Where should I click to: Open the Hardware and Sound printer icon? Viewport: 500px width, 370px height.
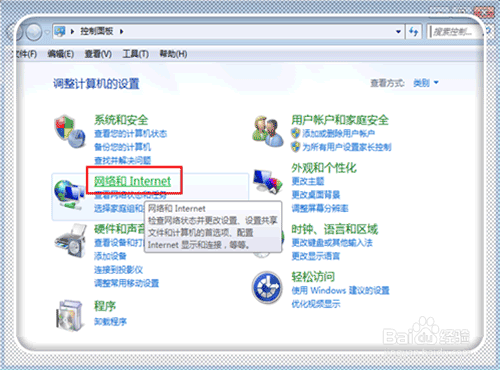70,241
